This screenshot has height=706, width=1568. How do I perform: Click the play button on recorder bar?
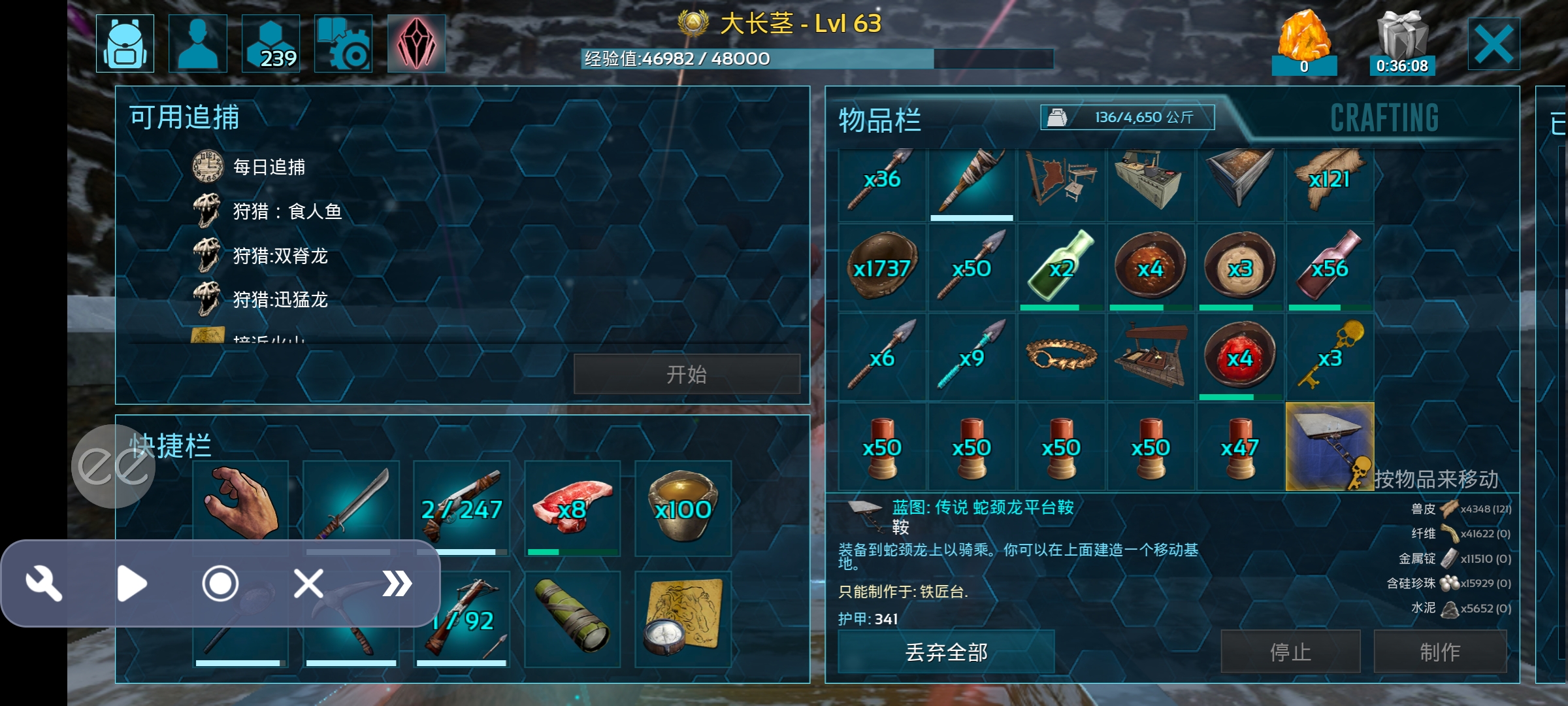click(x=132, y=583)
